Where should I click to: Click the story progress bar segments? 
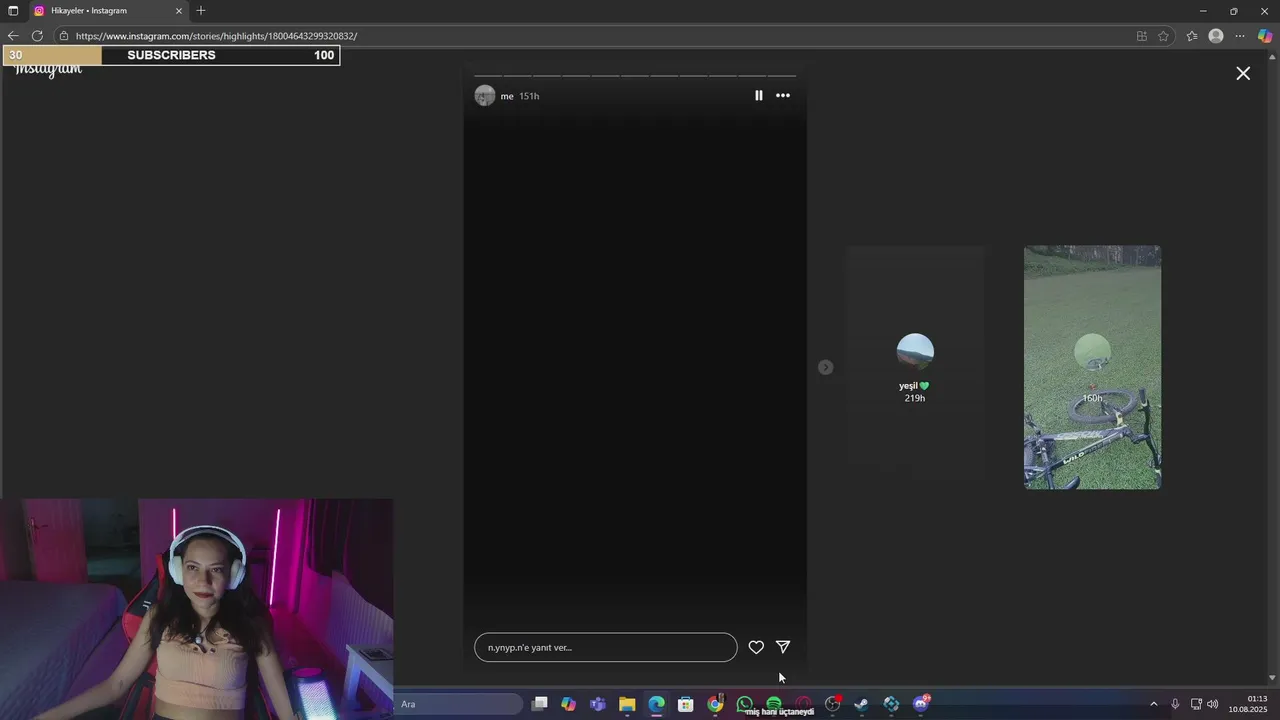[635, 75]
